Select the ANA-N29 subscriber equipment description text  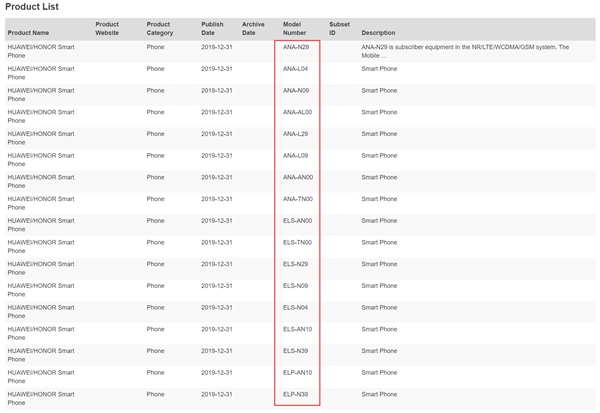(x=465, y=51)
